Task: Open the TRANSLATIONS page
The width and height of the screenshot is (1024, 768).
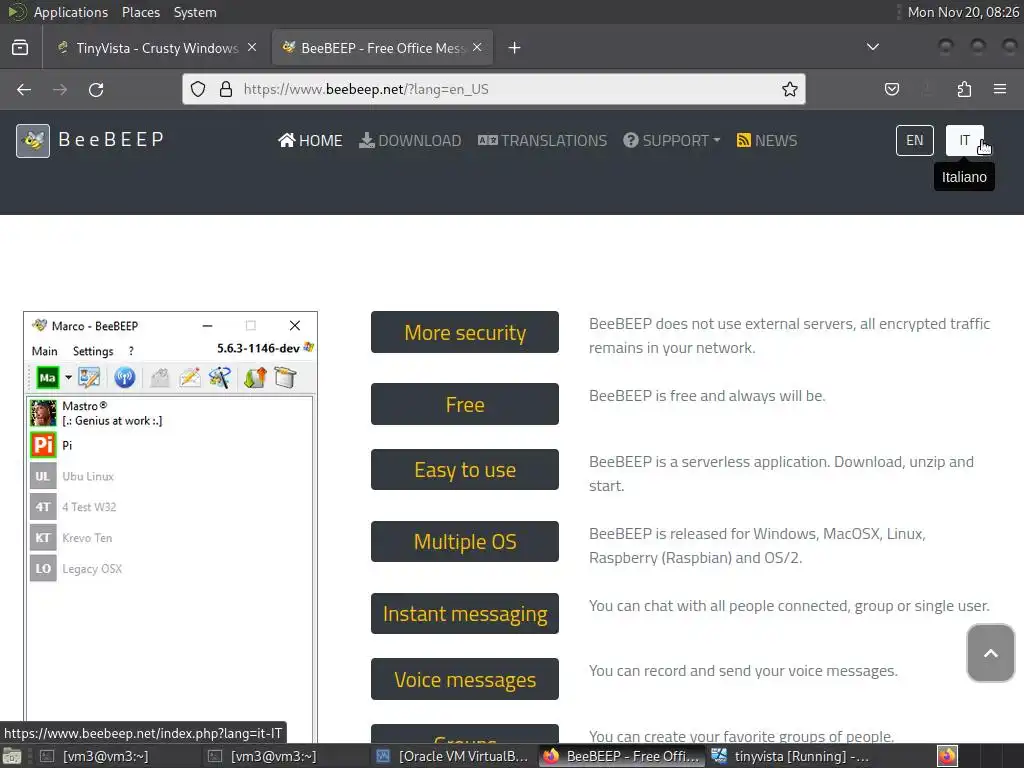Action: pyautogui.click(x=542, y=140)
